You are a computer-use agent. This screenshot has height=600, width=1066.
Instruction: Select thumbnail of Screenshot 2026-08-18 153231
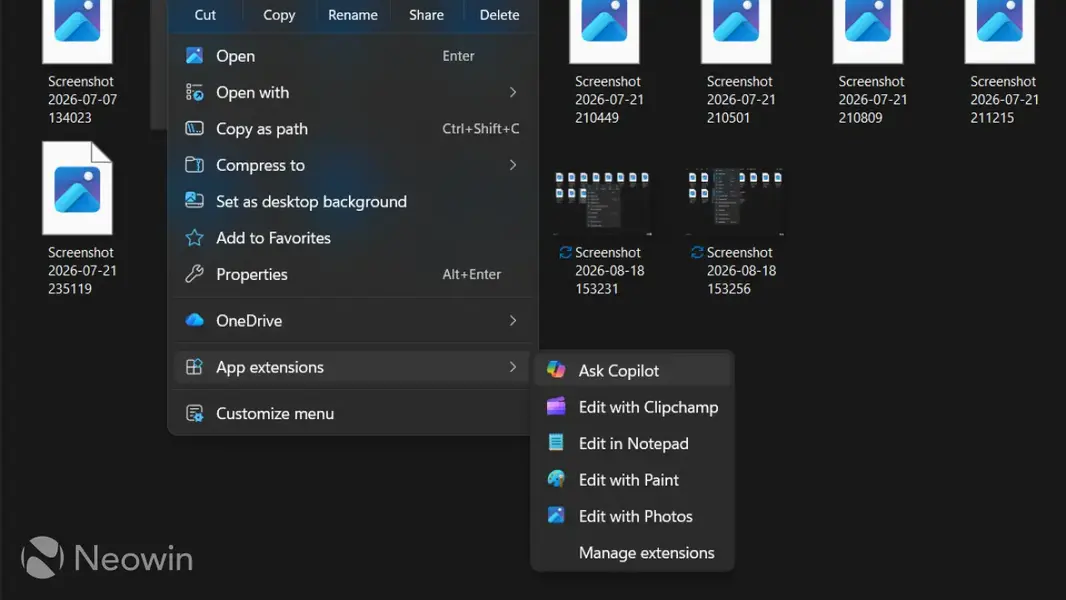[602, 202]
